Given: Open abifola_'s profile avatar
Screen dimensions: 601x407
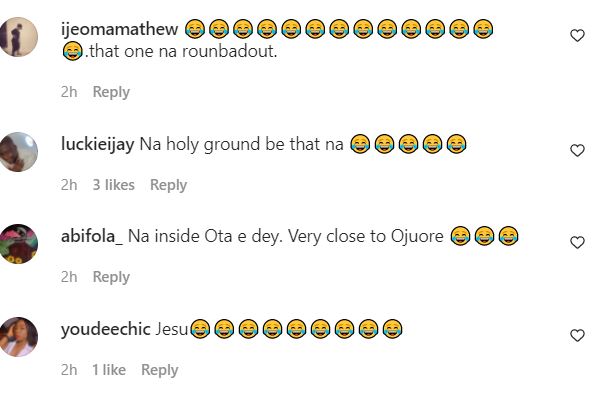Looking at the screenshot, I should click(19, 244).
